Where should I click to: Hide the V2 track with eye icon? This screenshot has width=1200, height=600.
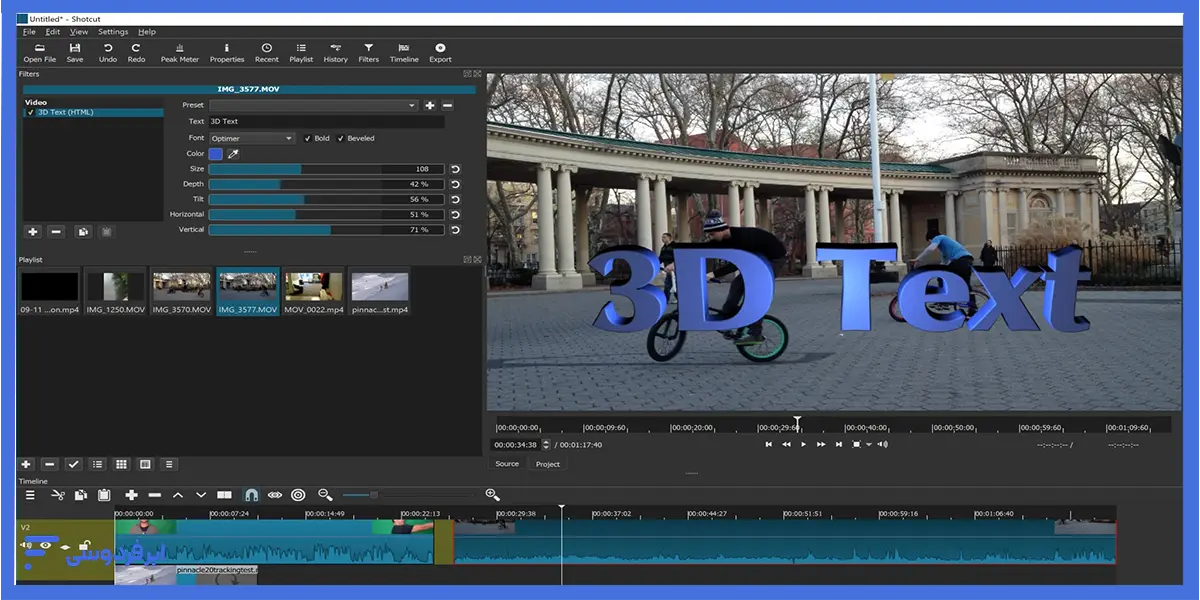point(45,546)
